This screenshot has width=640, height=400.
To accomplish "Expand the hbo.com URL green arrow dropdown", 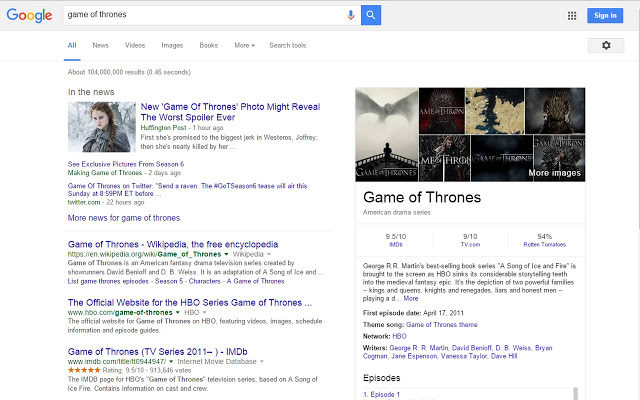I will pyautogui.click(x=178, y=313).
